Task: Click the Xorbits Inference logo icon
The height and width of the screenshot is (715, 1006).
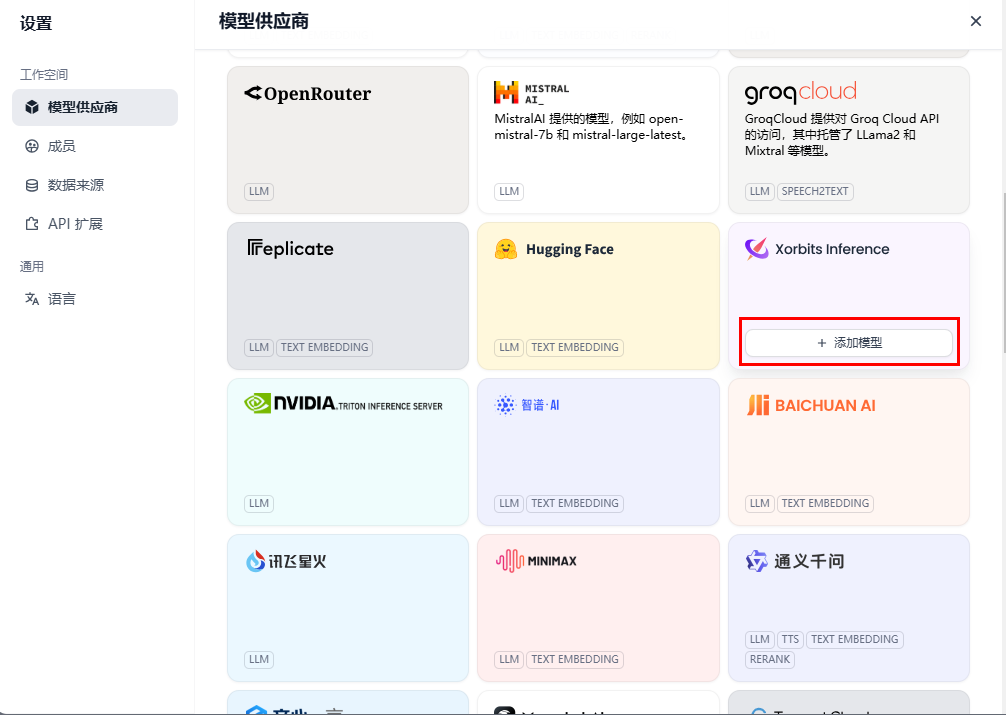Action: pos(756,249)
